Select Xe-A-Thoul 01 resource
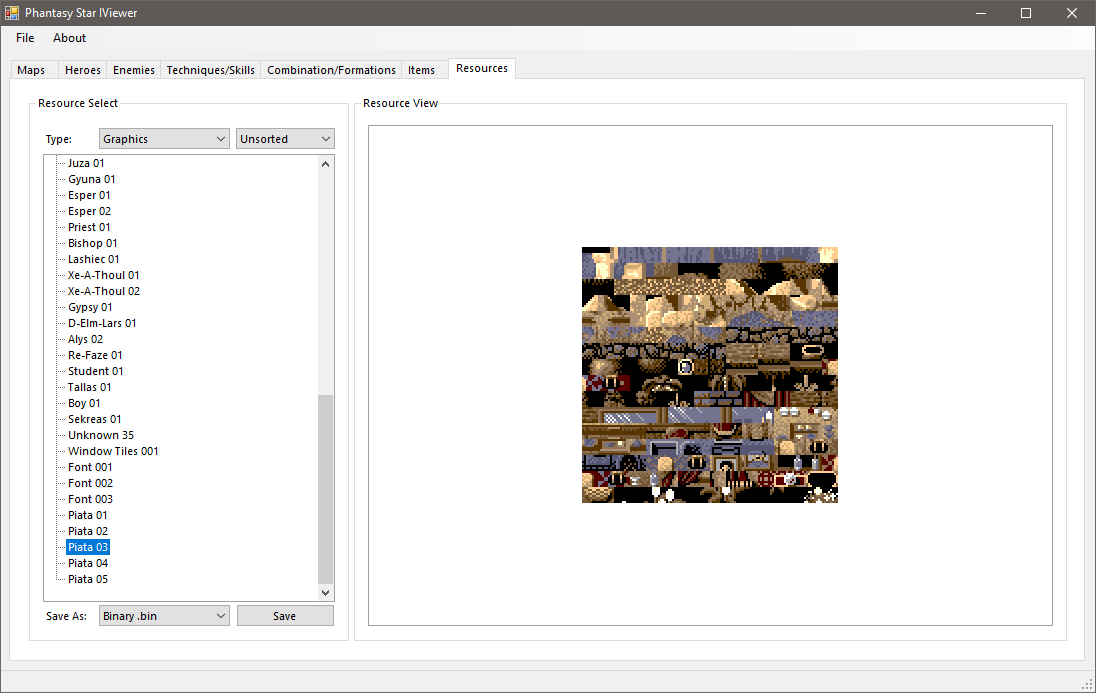 coord(103,276)
